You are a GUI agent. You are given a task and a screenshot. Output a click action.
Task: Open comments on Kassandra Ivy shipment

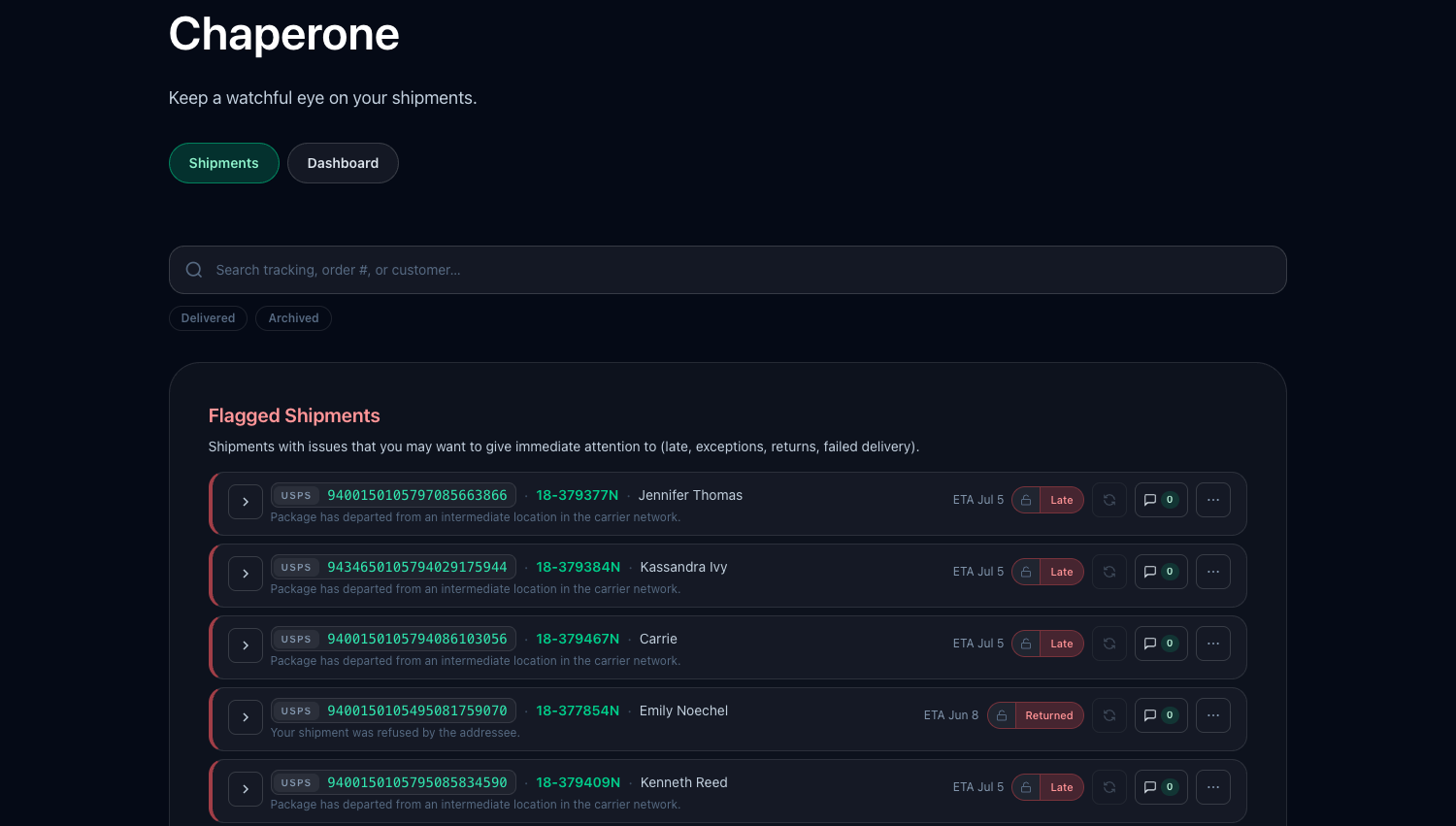[1161, 572]
